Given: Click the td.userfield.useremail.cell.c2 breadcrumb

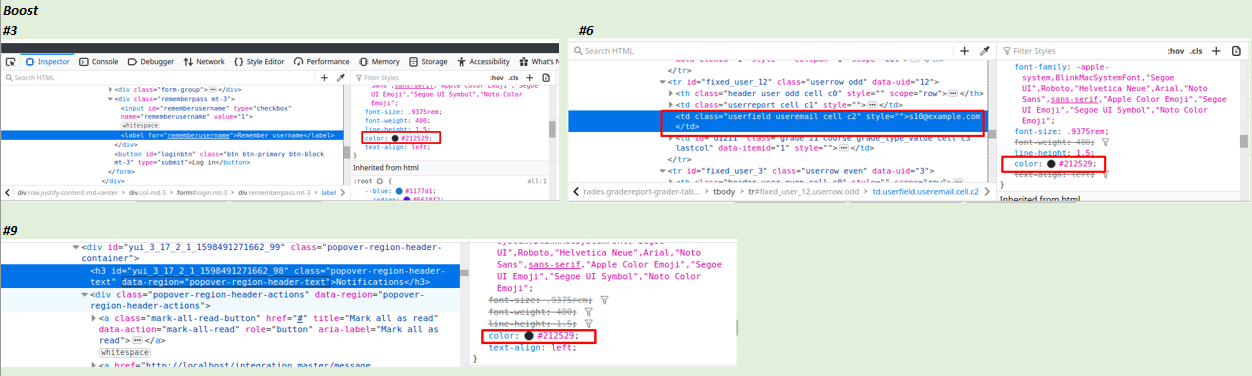Looking at the screenshot, I should point(926,191).
